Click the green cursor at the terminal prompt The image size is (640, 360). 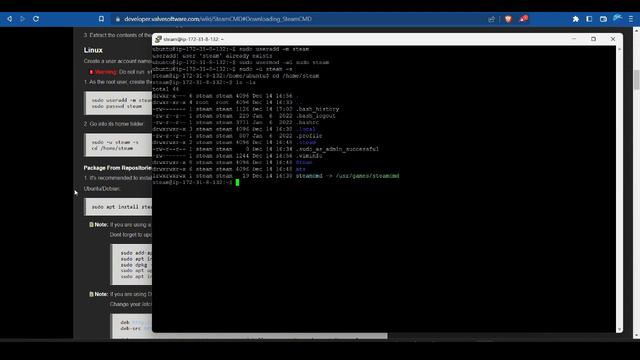(238, 182)
